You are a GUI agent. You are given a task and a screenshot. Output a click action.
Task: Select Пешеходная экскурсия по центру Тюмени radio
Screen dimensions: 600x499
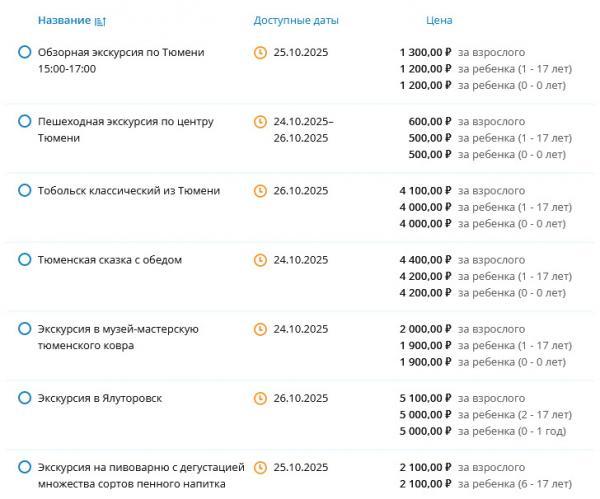pos(25,122)
